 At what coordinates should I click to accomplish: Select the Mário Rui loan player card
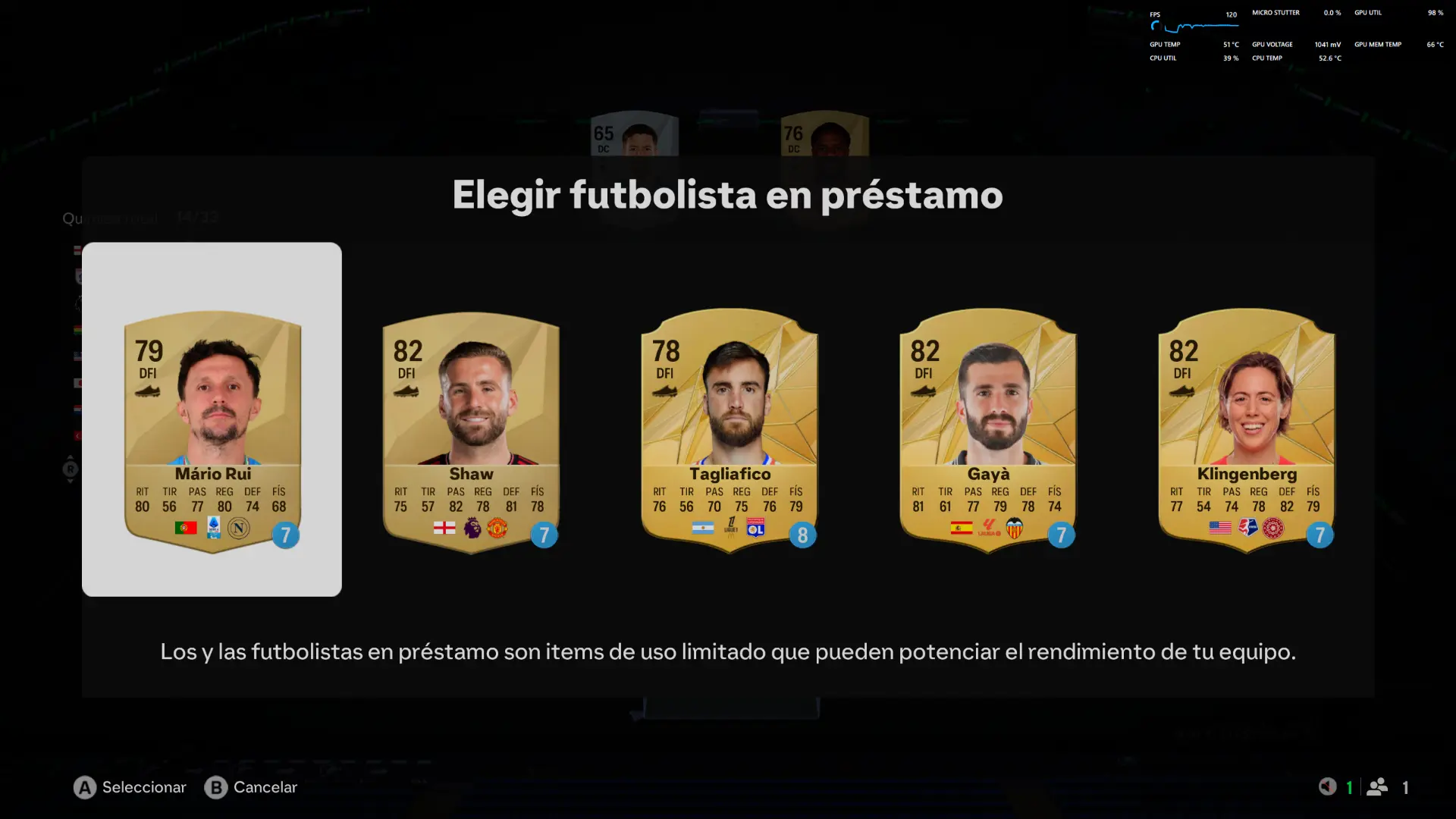click(x=212, y=431)
